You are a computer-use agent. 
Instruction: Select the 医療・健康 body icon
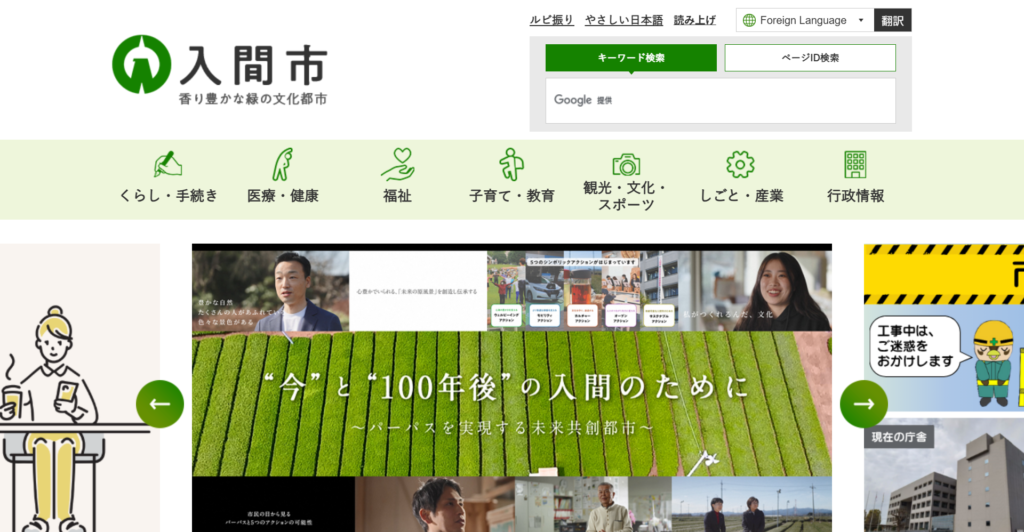283,163
